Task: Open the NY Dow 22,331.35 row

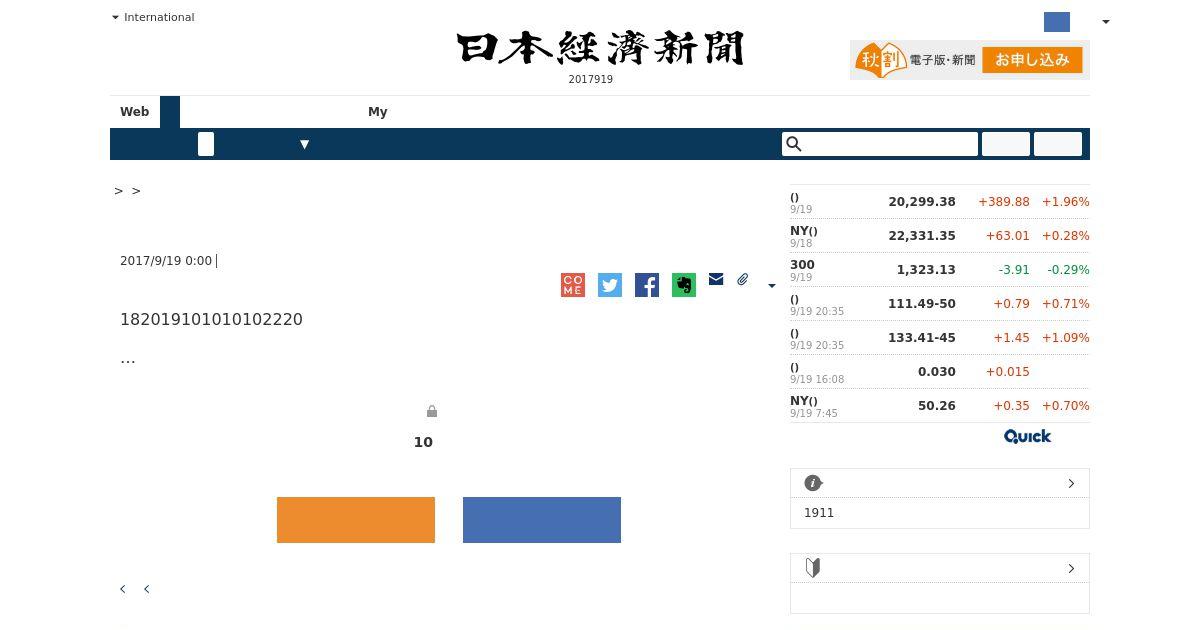Action: tap(940, 236)
